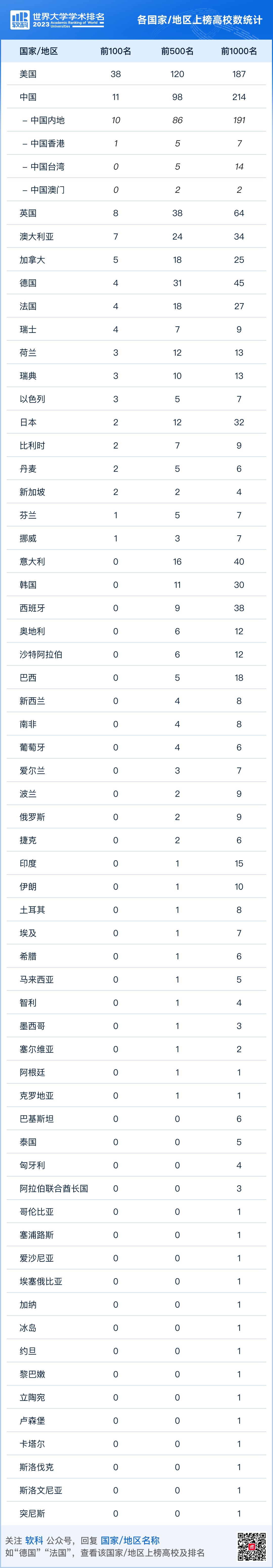This screenshot has width=273, height=1568.
Task: Click the 突尼斯 row label
Action: tap(32, 1513)
